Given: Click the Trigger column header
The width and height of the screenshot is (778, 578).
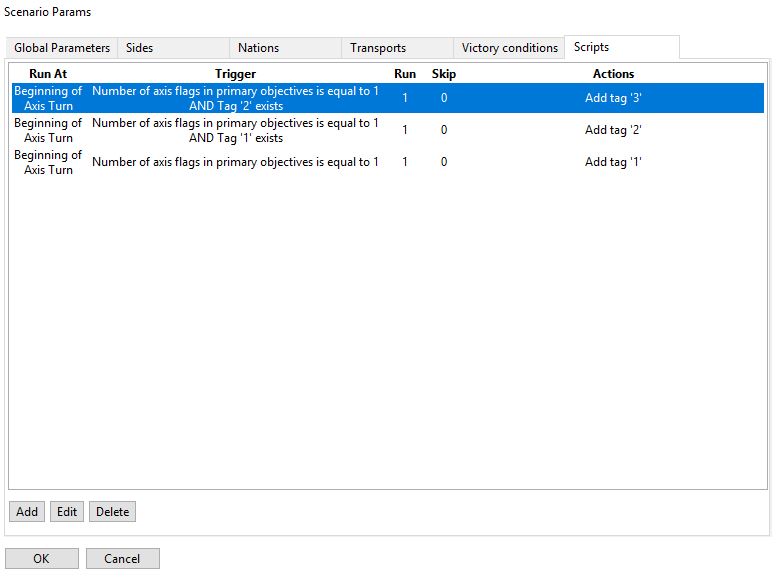Looking at the screenshot, I should pyautogui.click(x=235, y=74).
